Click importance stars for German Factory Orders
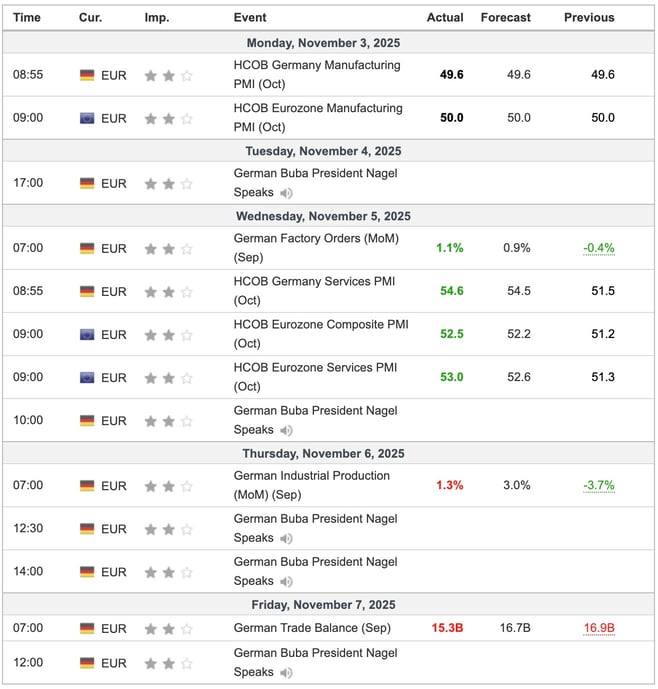 point(168,248)
